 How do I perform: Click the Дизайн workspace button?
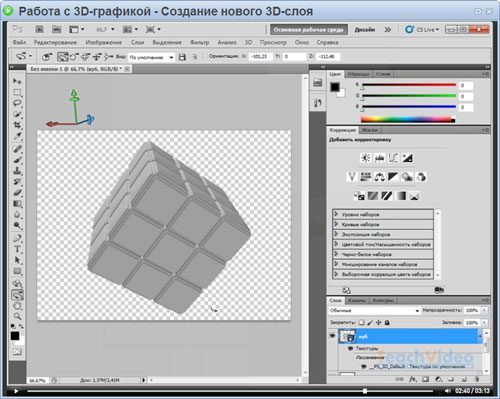tap(365, 30)
